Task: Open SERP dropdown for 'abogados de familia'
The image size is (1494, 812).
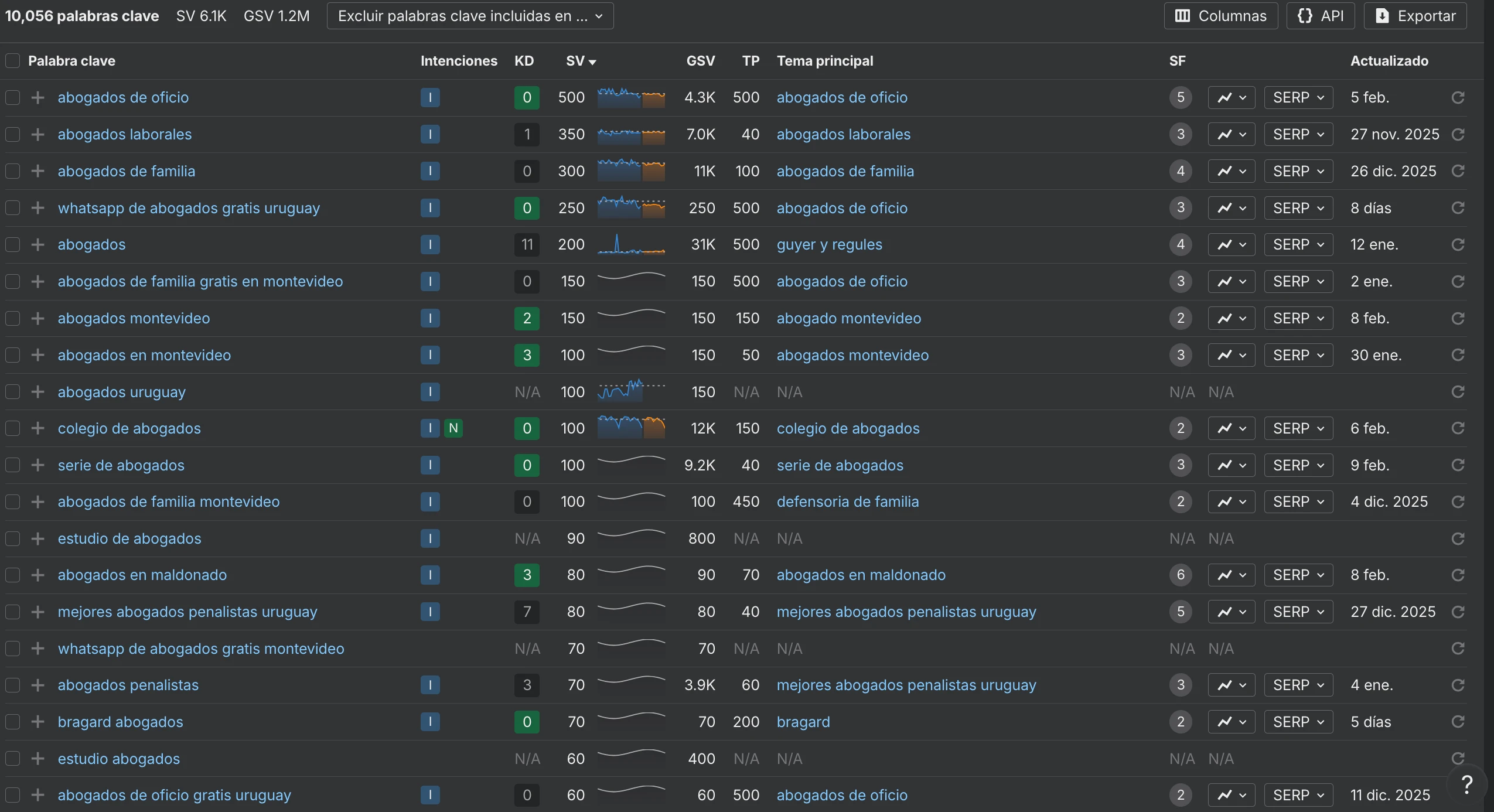Action: tap(1298, 171)
